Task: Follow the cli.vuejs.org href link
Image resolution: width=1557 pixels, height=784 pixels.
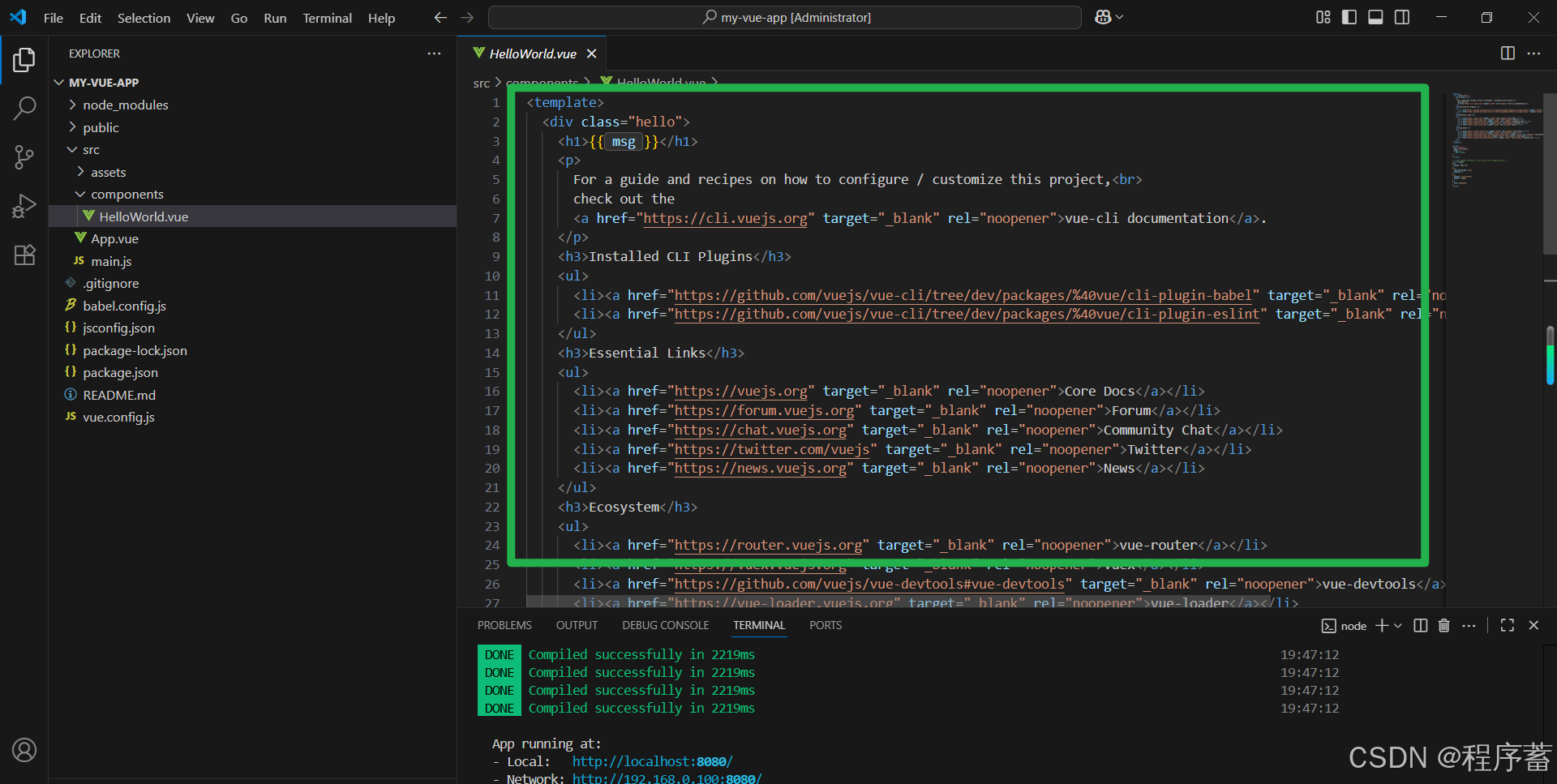Action: click(726, 218)
